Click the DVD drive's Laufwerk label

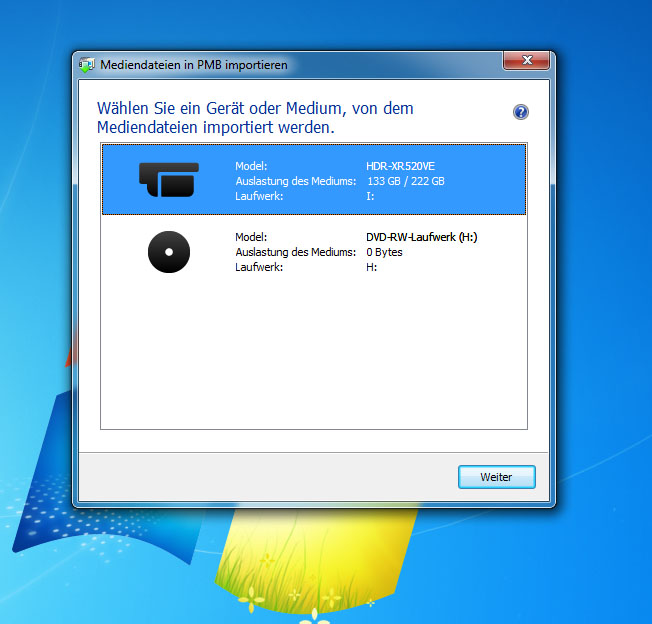tap(259, 268)
